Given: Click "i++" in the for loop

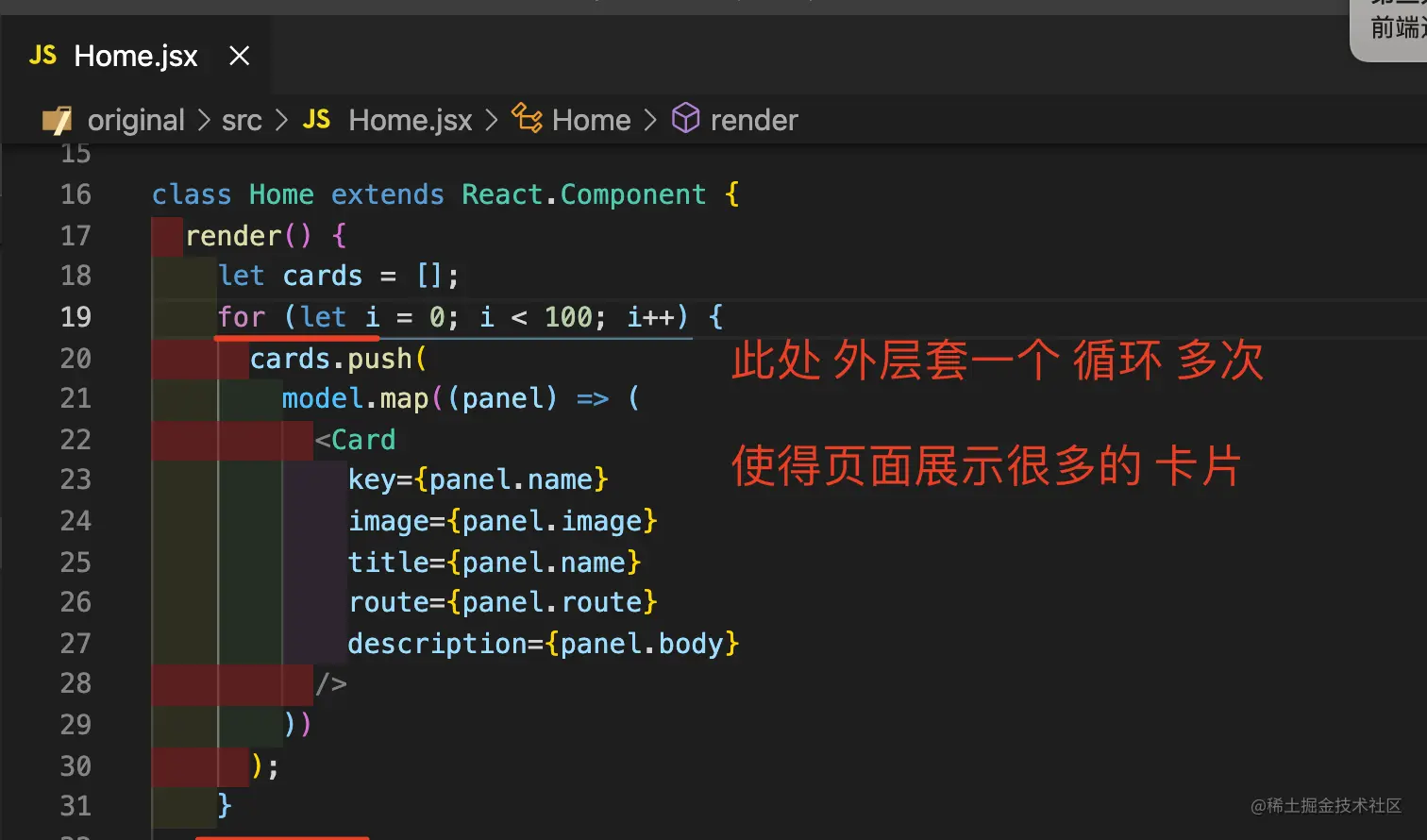Looking at the screenshot, I should coord(651,316).
